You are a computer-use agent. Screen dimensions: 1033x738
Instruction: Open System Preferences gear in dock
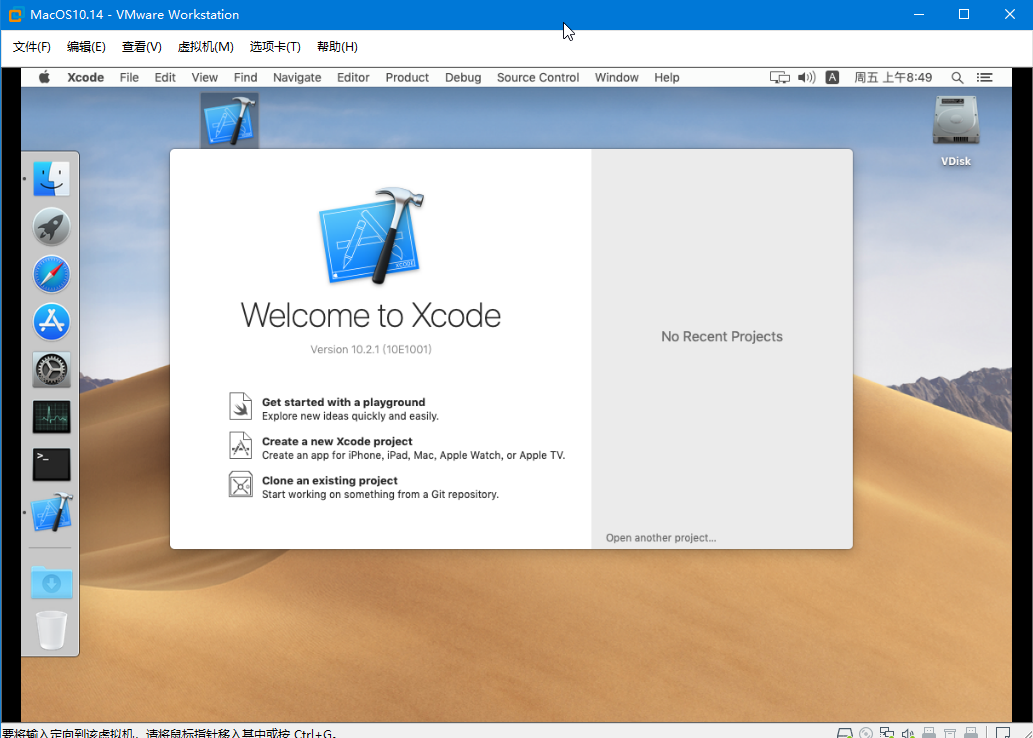click(51, 370)
